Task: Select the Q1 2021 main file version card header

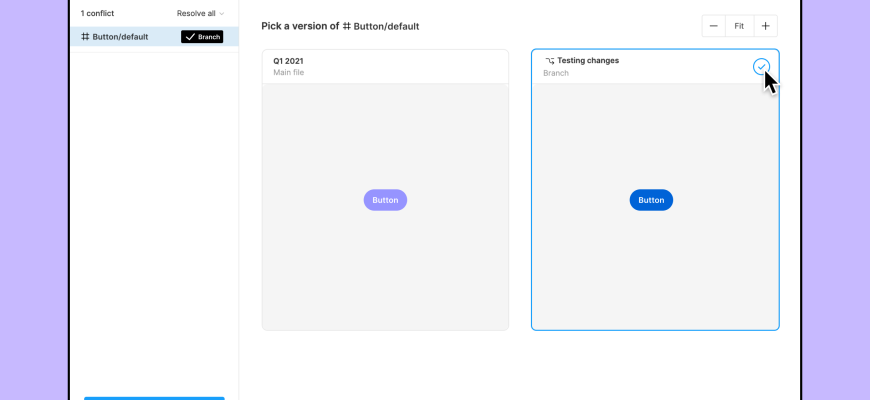Action: pos(385,66)
